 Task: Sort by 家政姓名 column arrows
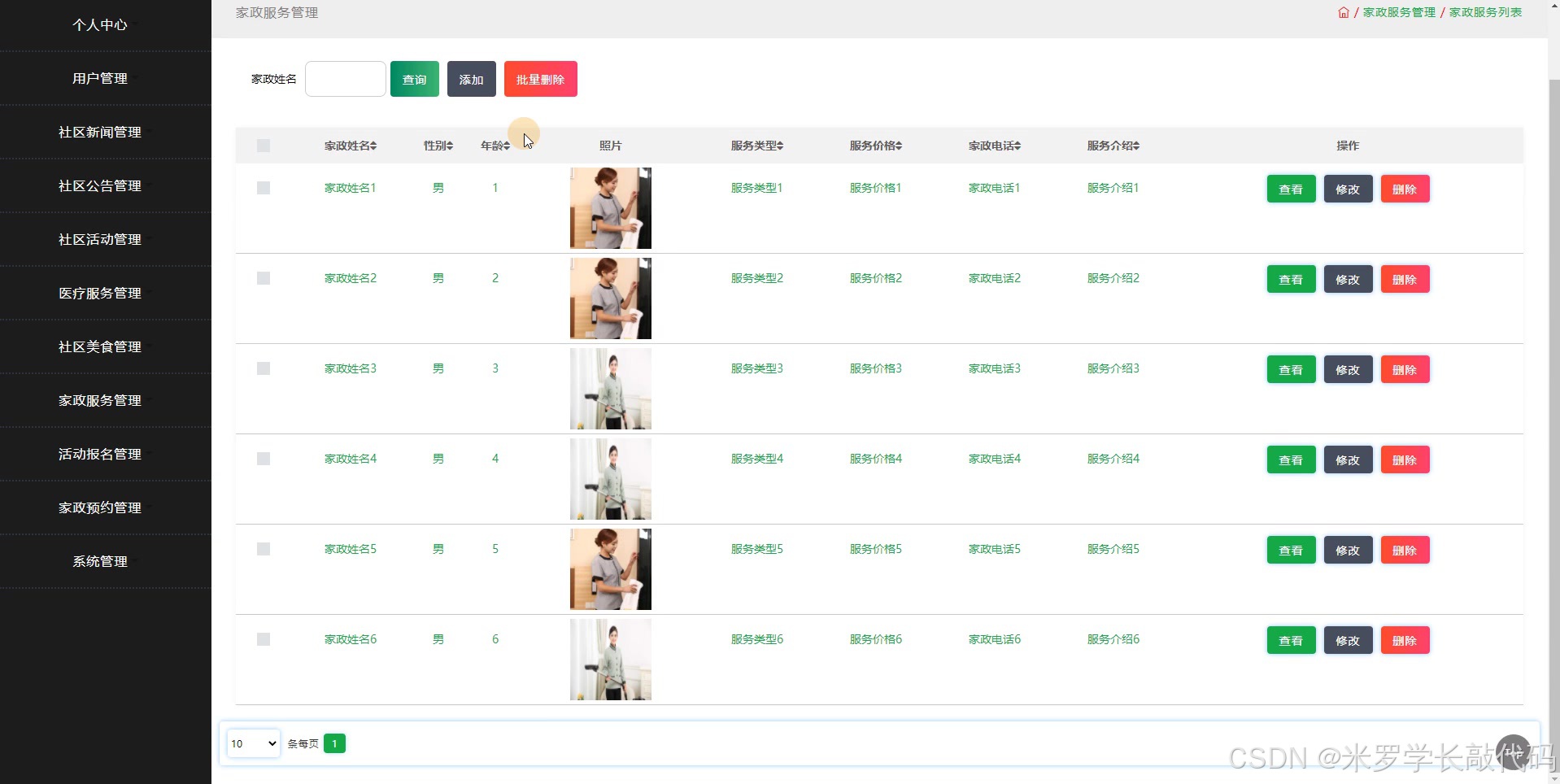(x=374, y=146)
